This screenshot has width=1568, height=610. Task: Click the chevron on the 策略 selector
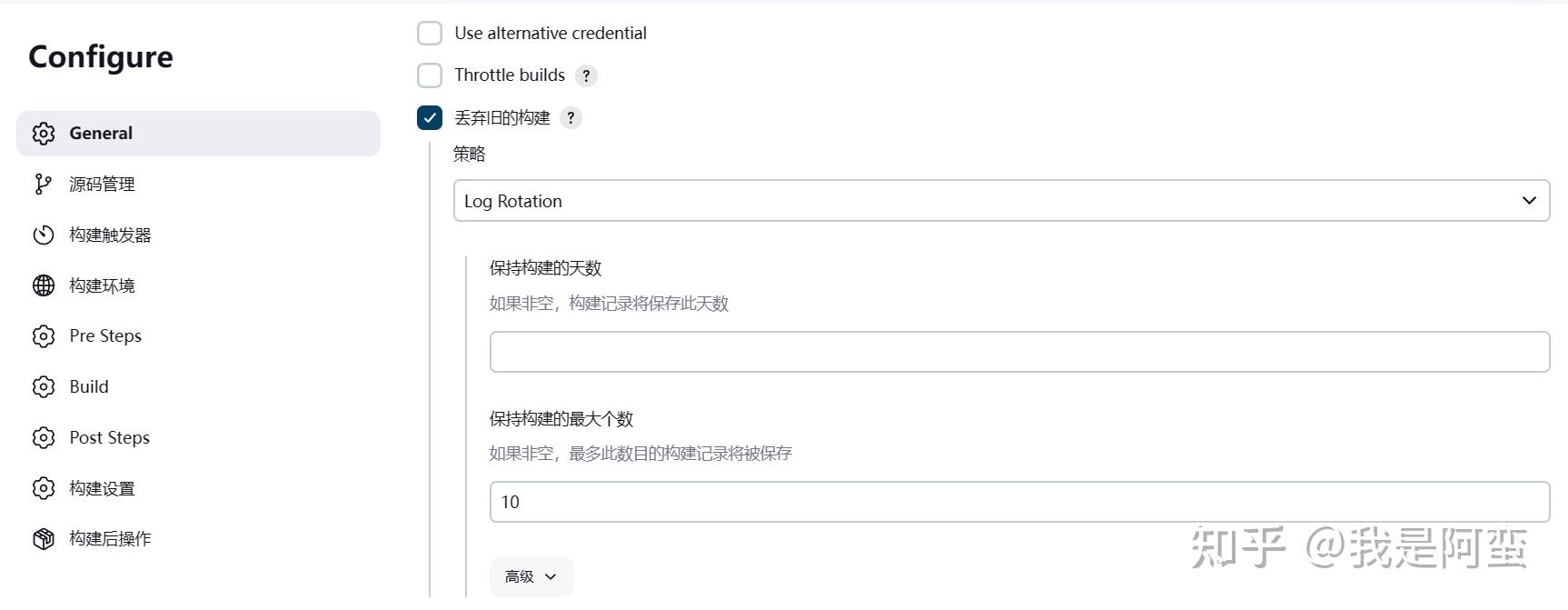tap(1530, 200)
